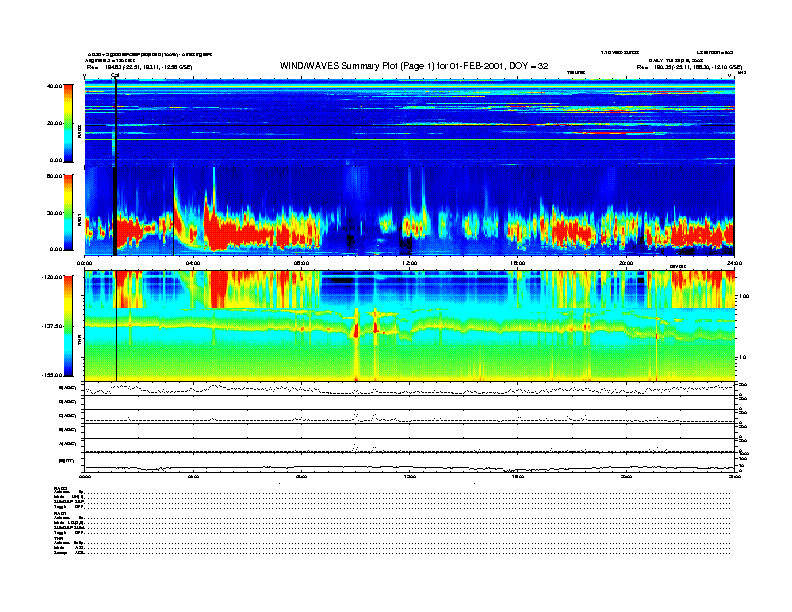Click the -120.00 label on TNR color scale
792x612 pixels.
pyautogui.click(x=53, y=277)
